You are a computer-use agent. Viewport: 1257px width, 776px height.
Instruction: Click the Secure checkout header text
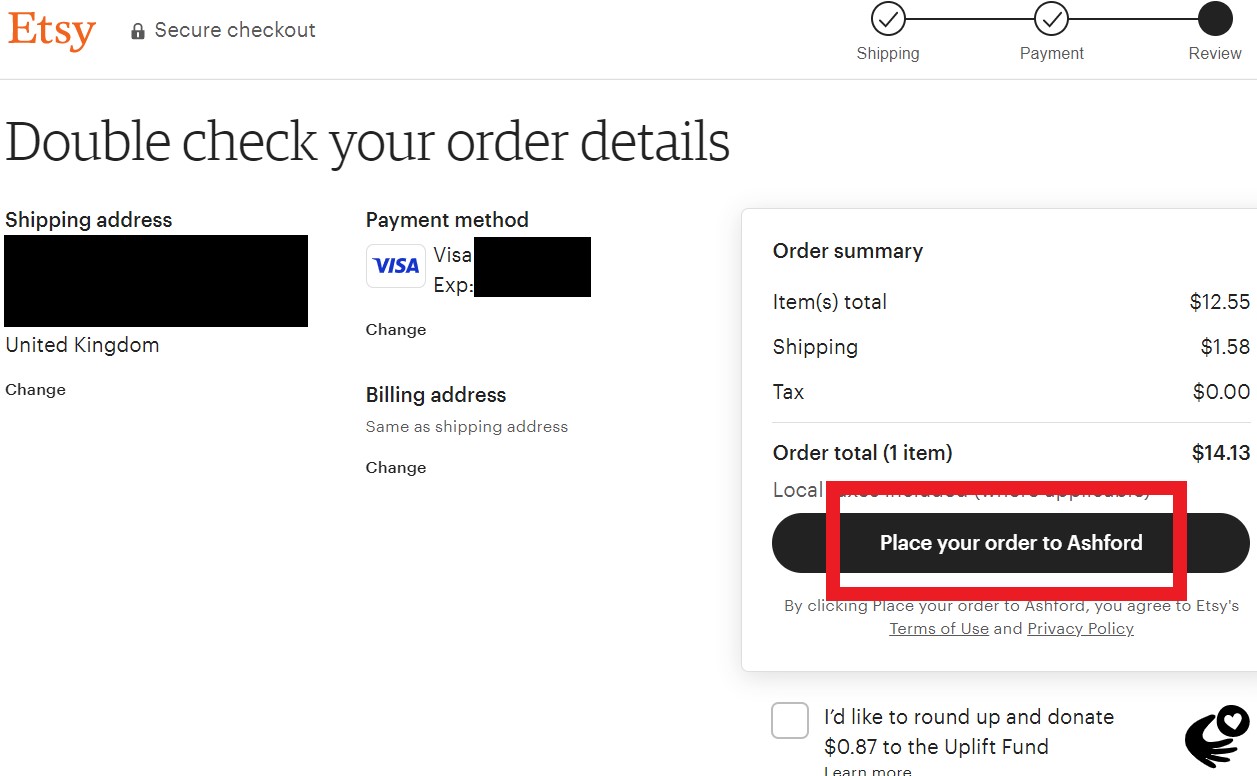tap(235, 30)
